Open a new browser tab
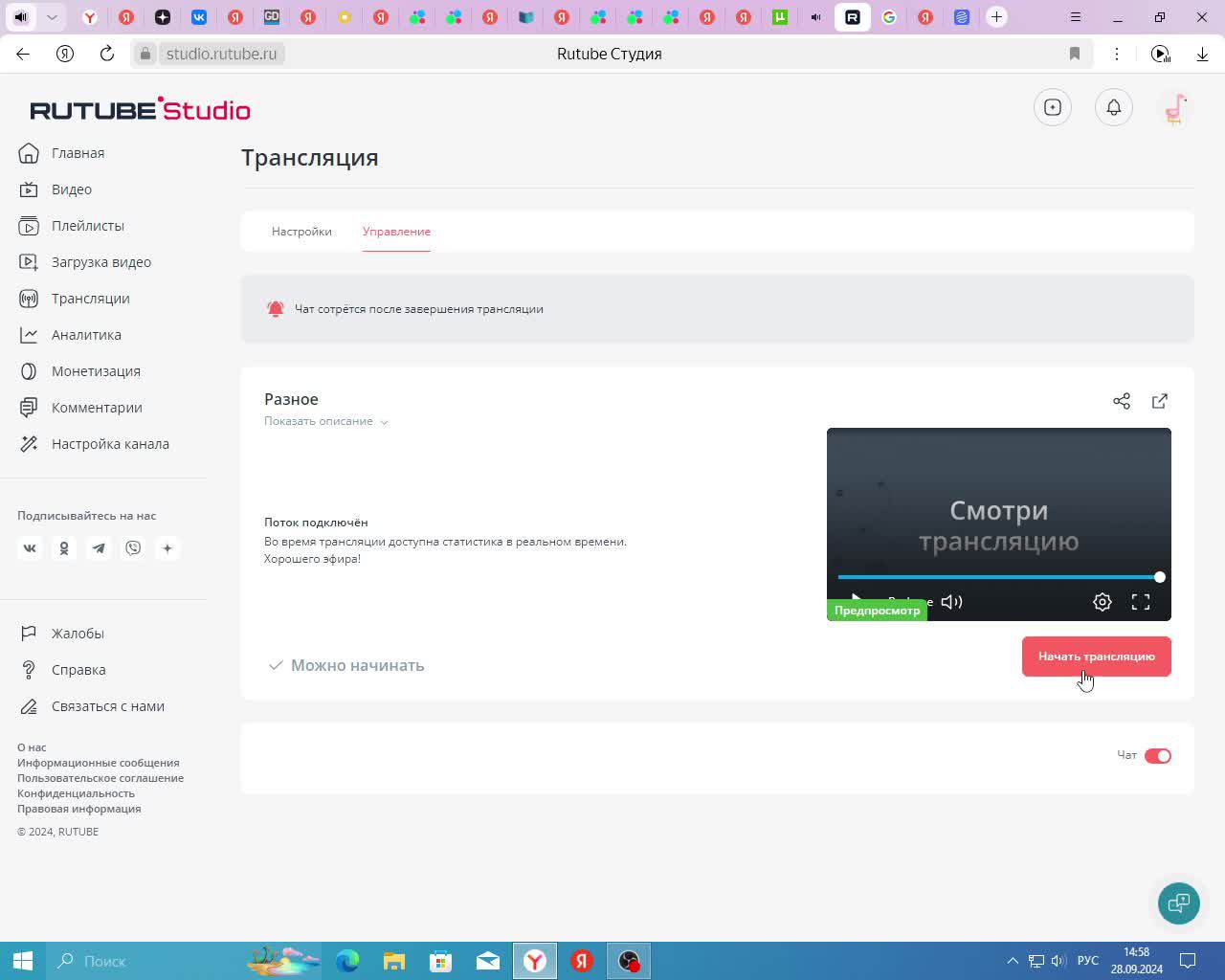1225x980 pixels. tap(997, 17)
